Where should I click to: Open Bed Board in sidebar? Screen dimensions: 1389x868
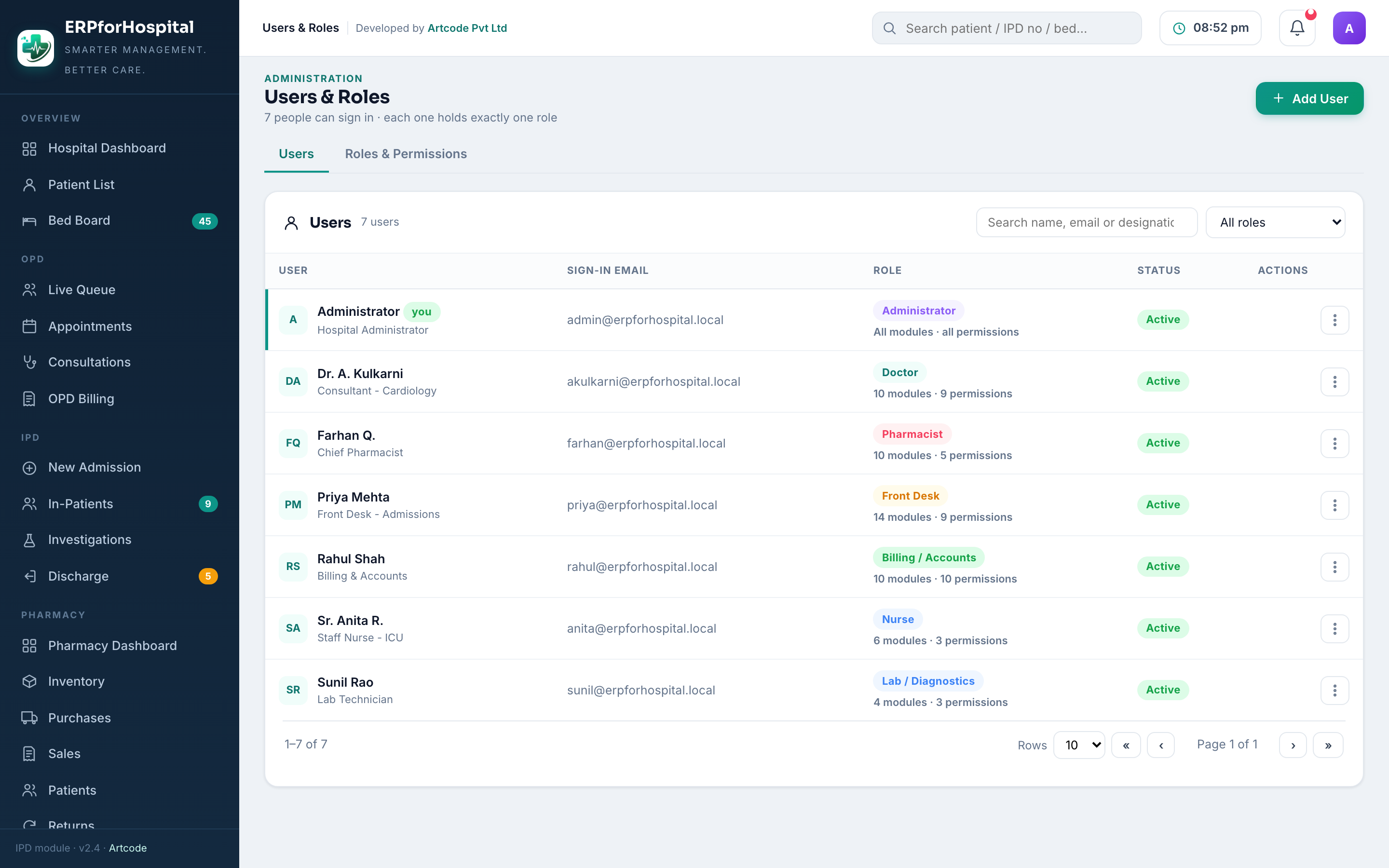pos(120,220)
